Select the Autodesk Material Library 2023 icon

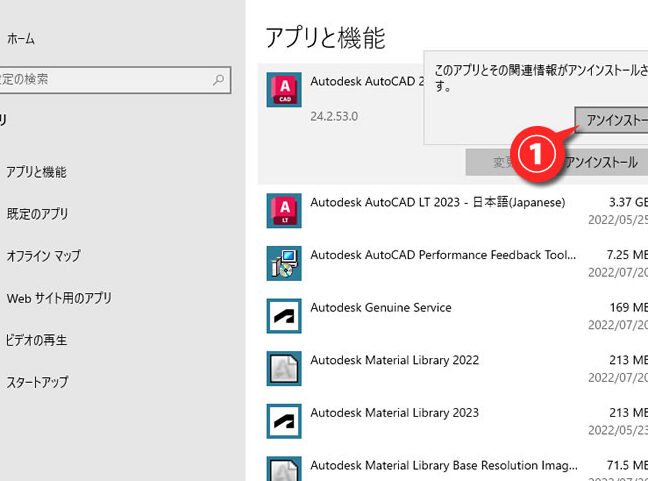285,421
